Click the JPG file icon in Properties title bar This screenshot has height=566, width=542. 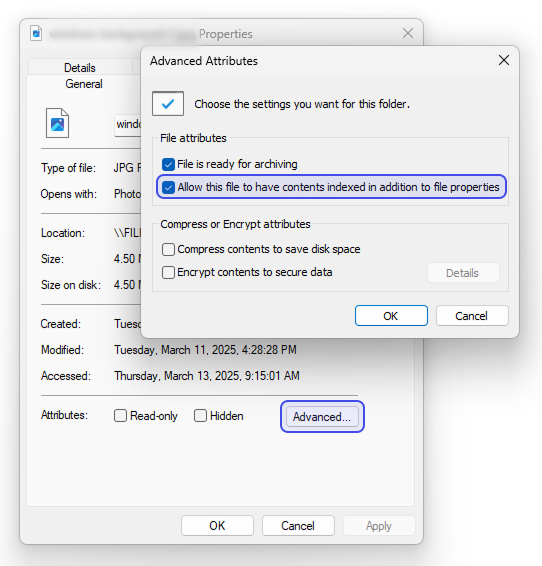click(x=36, y=34)
